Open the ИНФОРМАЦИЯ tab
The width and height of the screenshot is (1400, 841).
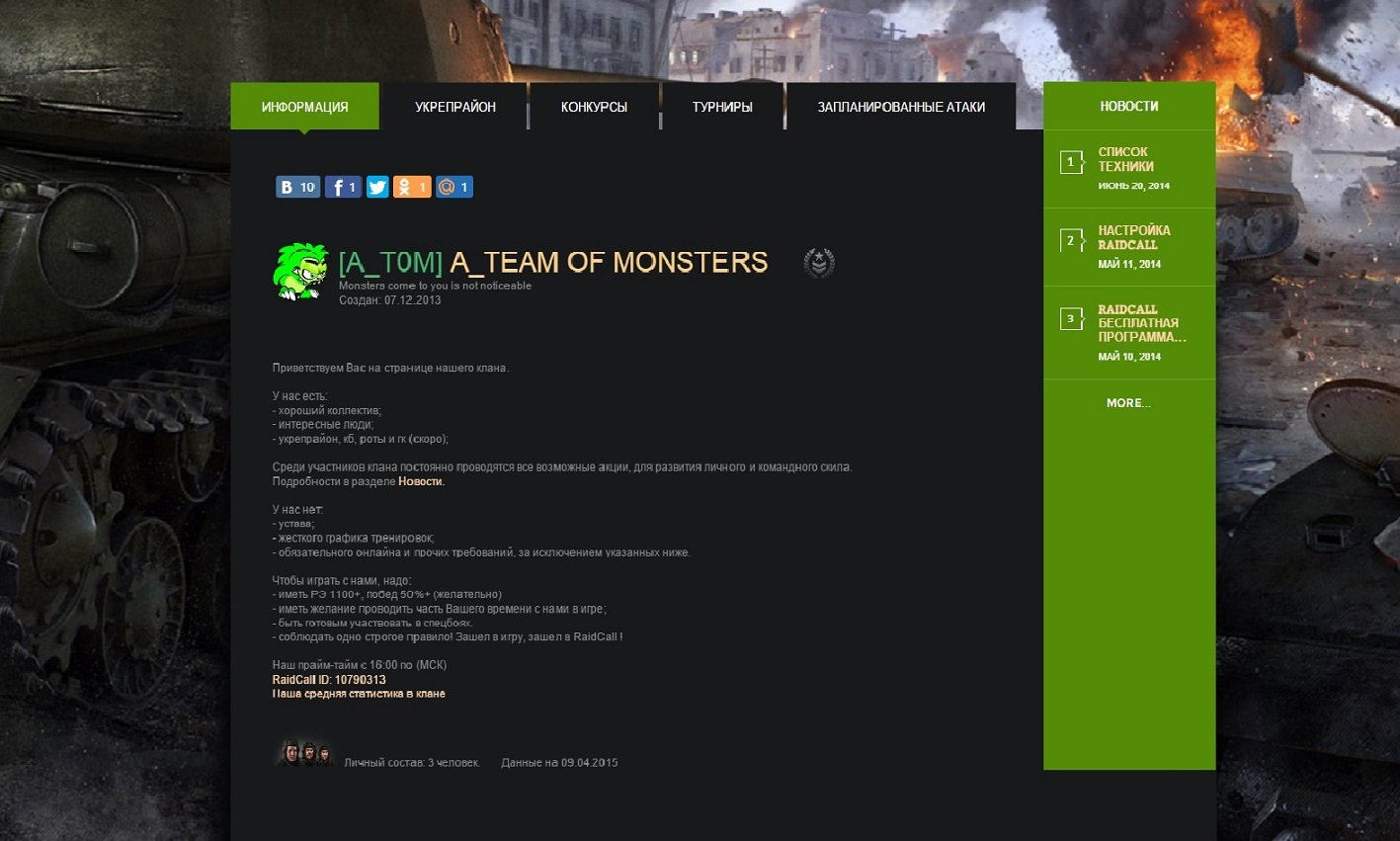point(304,107)
